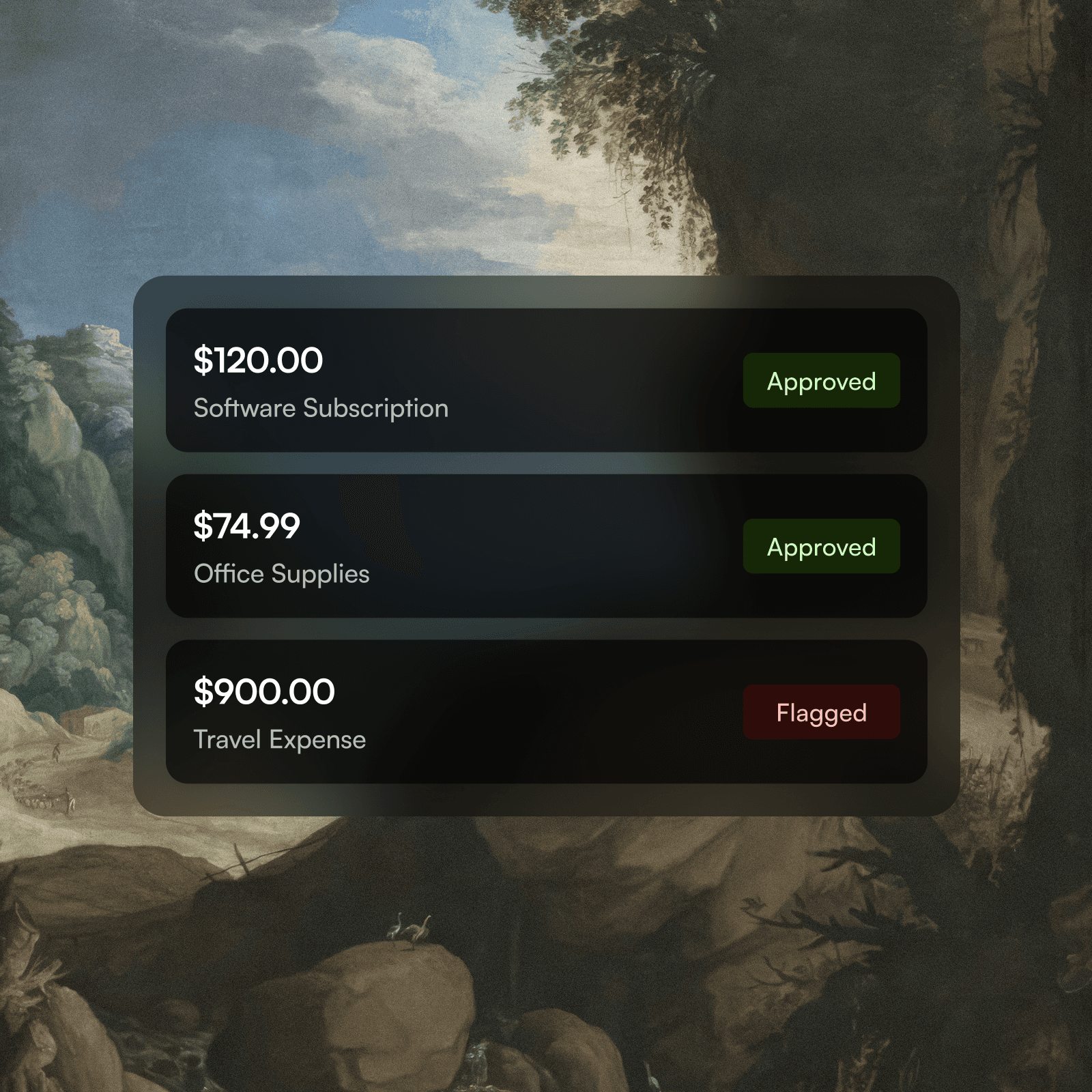Open the Software Subscription expense row
The height and width of the screenshot is (1092, 1092).
click(x=546, y=380)
